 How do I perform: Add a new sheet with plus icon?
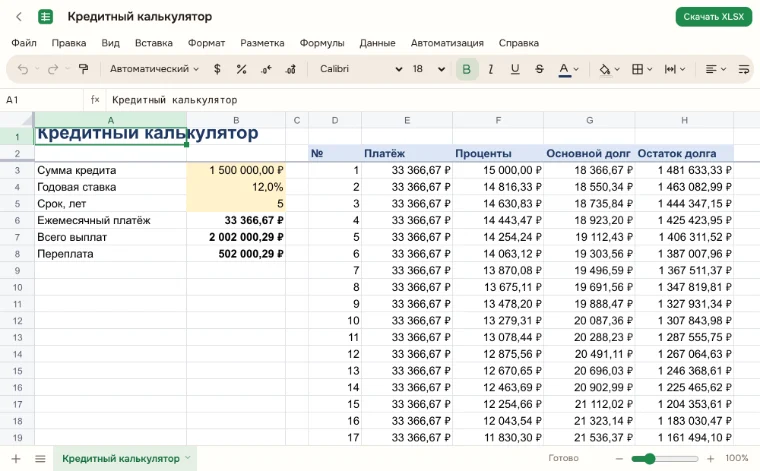click(x=16, y=458)
